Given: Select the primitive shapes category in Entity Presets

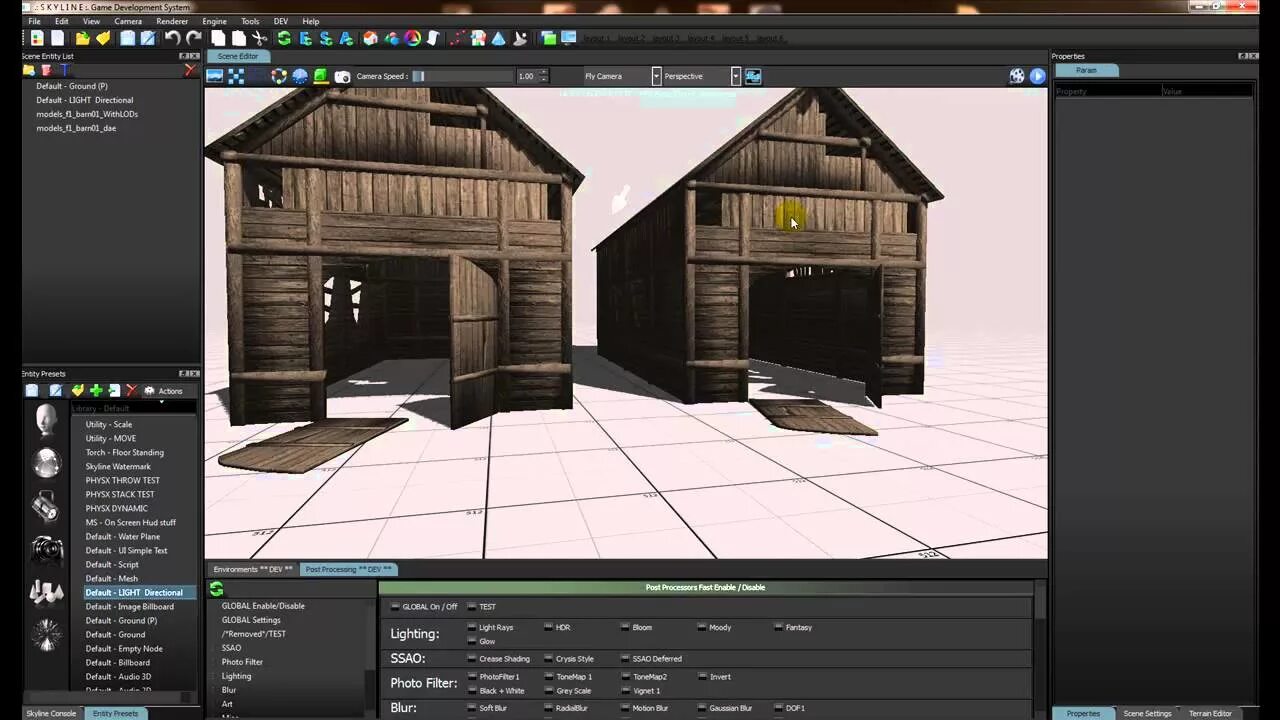Looking at the screenshot, I should pyautogui.click(x=46, y=592).
